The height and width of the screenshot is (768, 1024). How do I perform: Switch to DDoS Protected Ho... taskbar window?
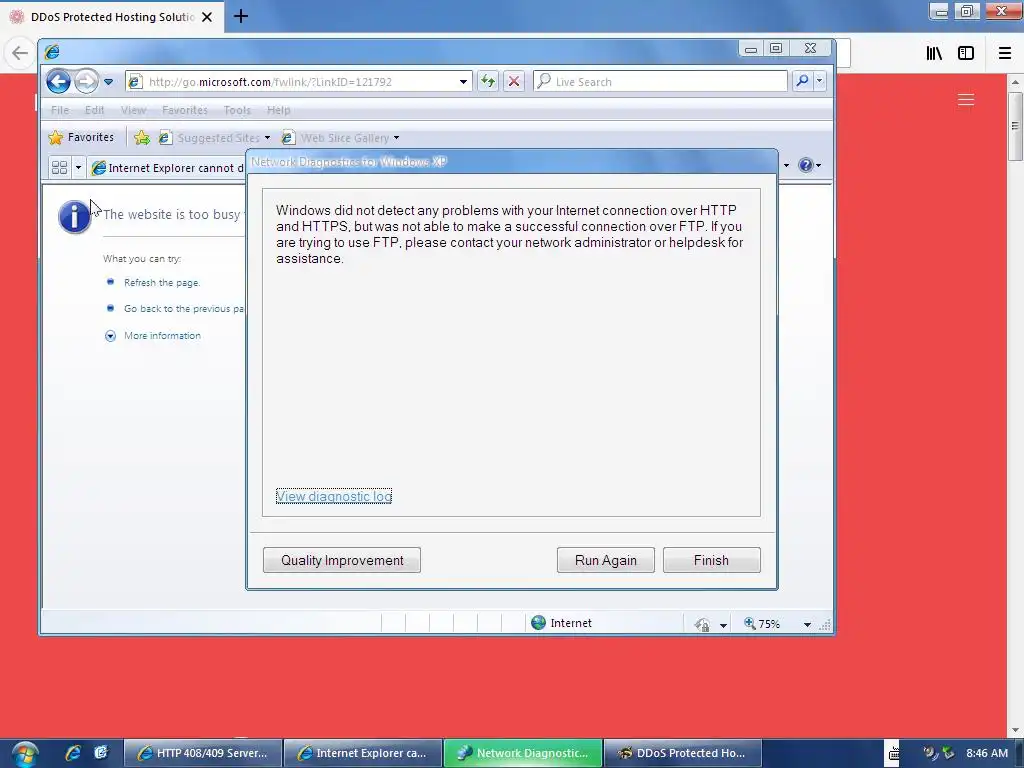[683, 753]
